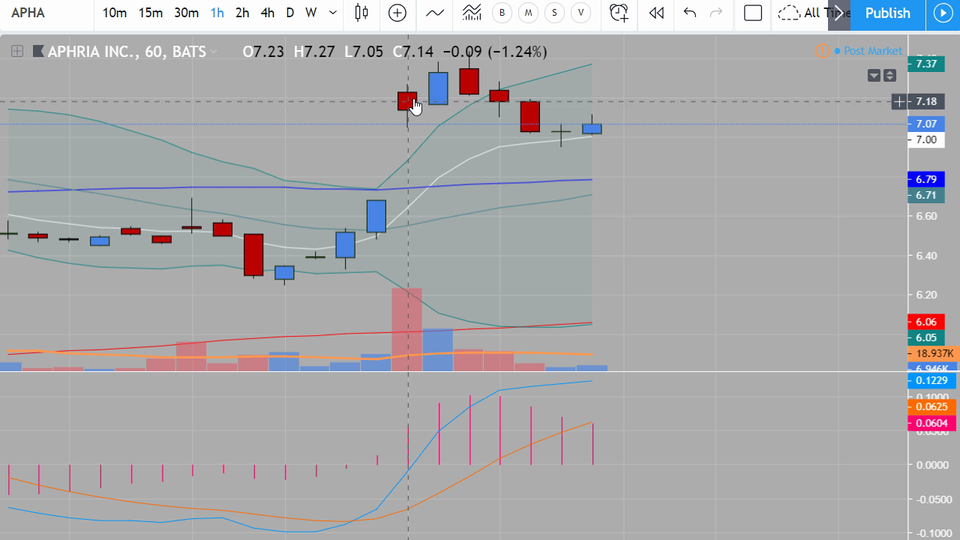Open the candlestick chart style selector

point(361,13)
